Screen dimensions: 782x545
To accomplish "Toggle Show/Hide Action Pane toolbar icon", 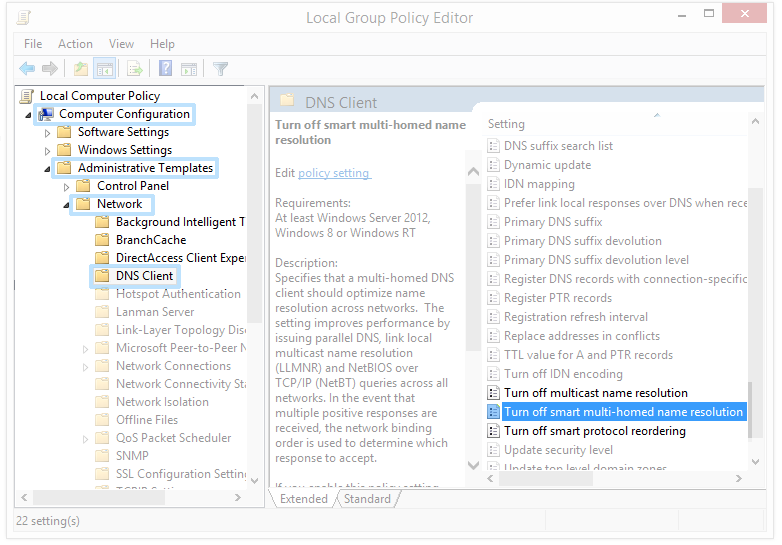I will (189, 69).
